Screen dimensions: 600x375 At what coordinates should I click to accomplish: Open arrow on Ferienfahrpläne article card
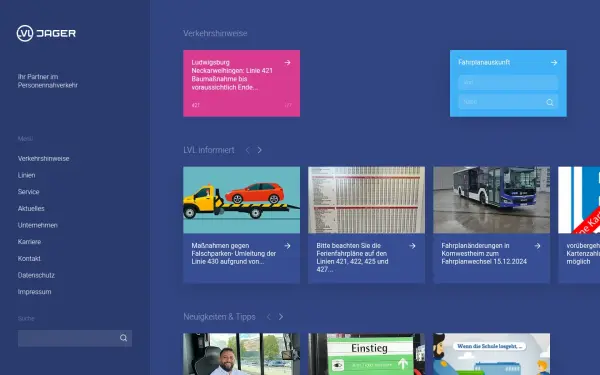[412, 246]
